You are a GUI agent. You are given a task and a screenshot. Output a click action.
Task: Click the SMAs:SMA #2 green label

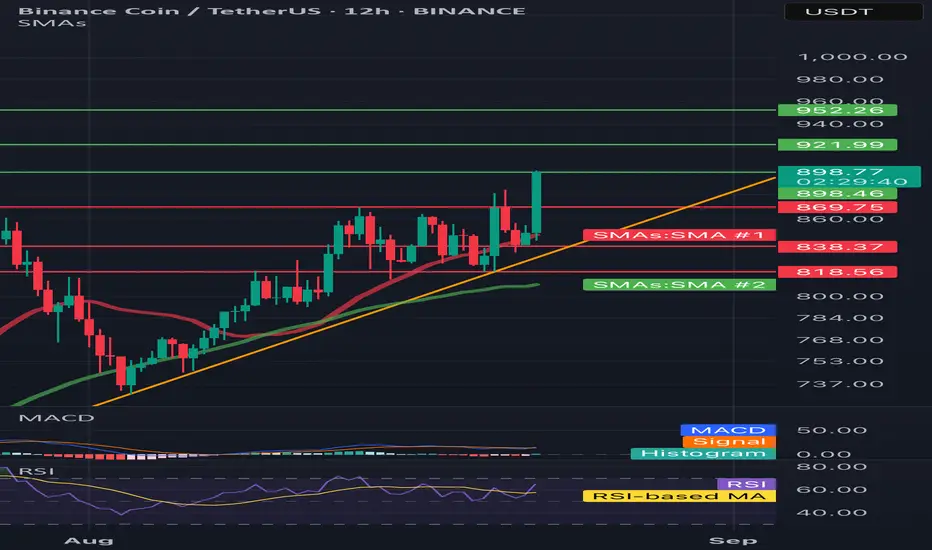679,285
